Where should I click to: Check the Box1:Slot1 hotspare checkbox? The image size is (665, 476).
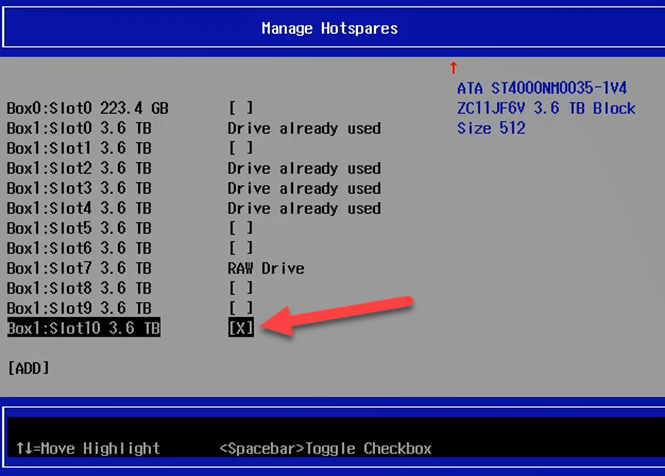(x=240, y=148)
